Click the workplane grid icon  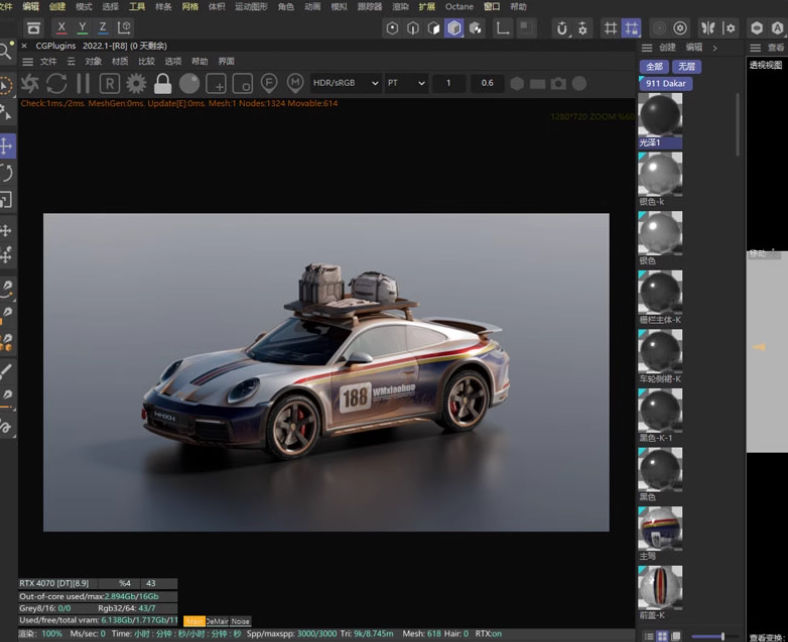[610, 28]
